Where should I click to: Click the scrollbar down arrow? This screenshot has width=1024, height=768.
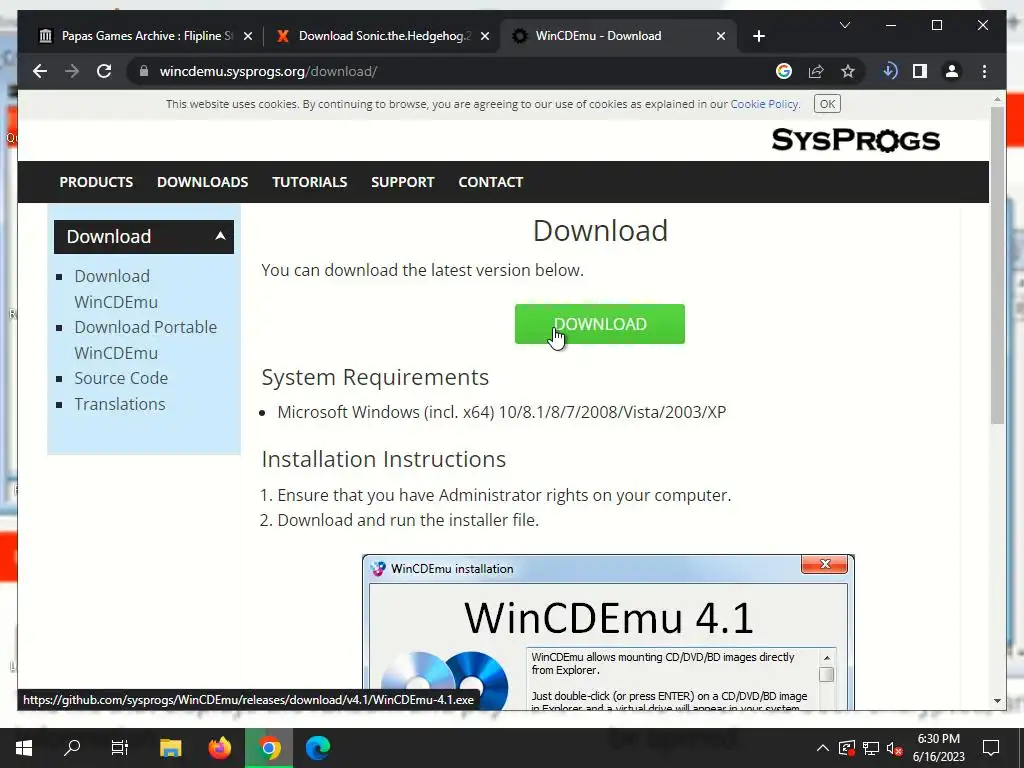(x=997, y=701)
